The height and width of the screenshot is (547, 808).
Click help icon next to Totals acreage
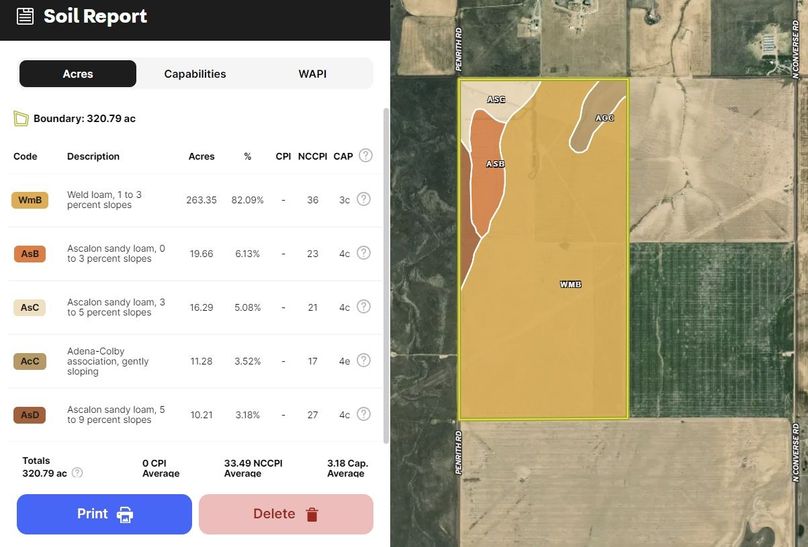(77, 473)
